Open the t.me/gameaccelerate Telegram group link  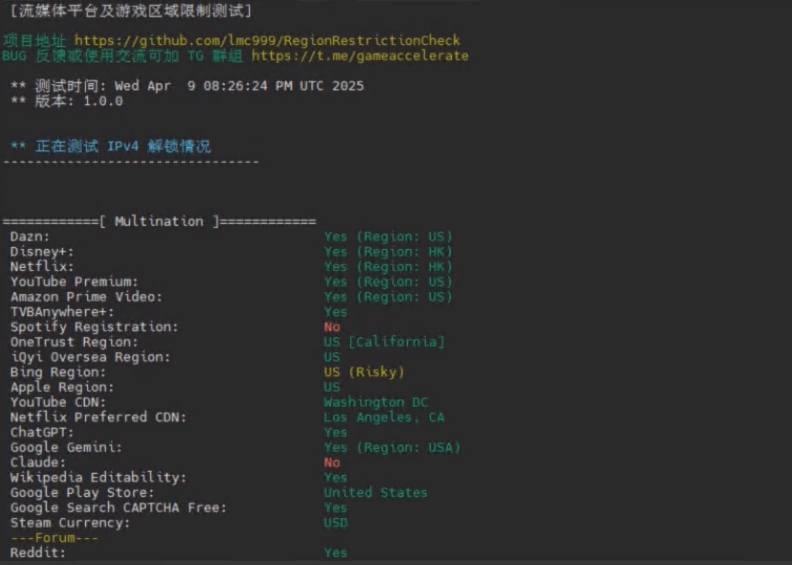point(360,56)
